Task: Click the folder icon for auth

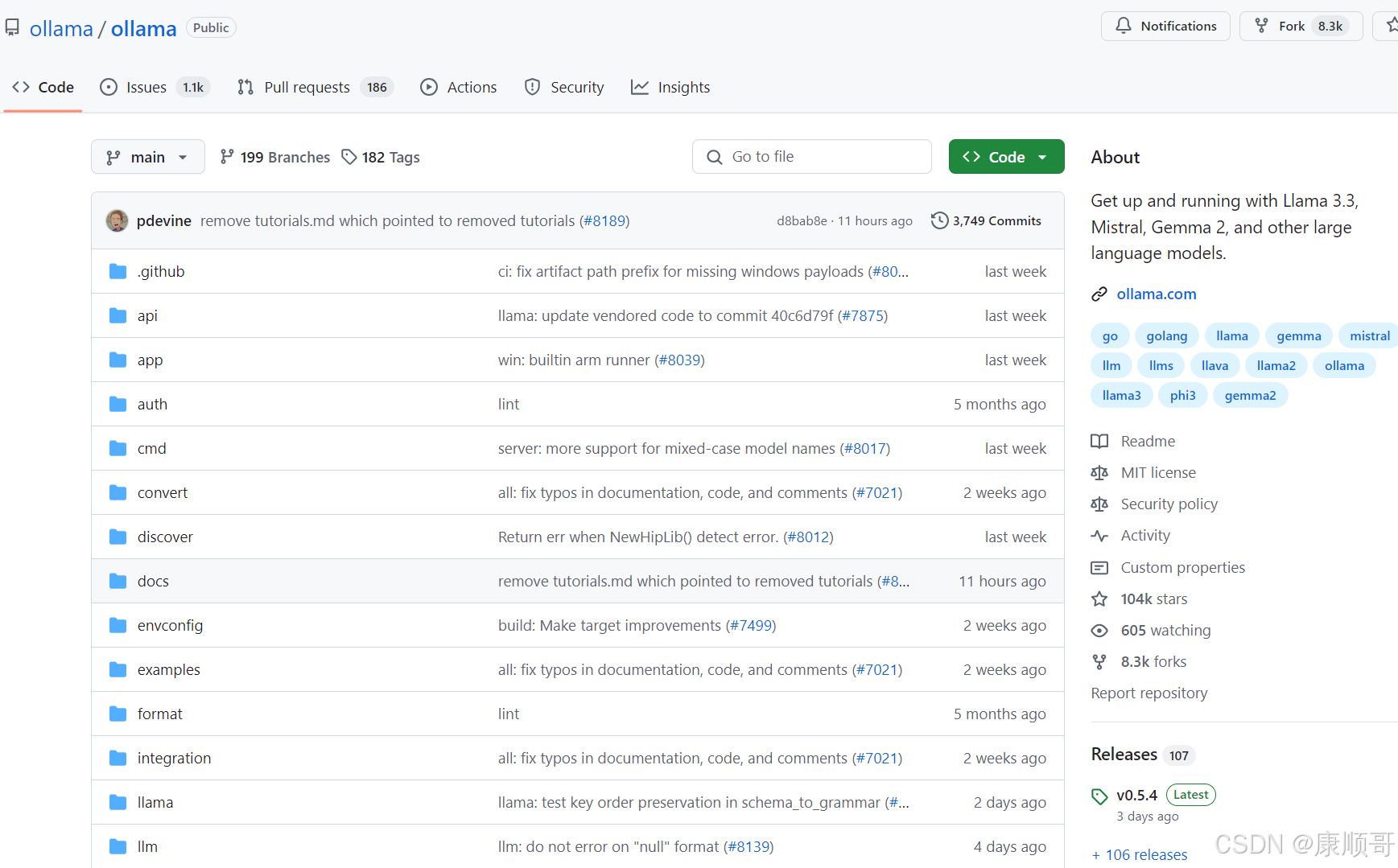Action: pos(118,404)
